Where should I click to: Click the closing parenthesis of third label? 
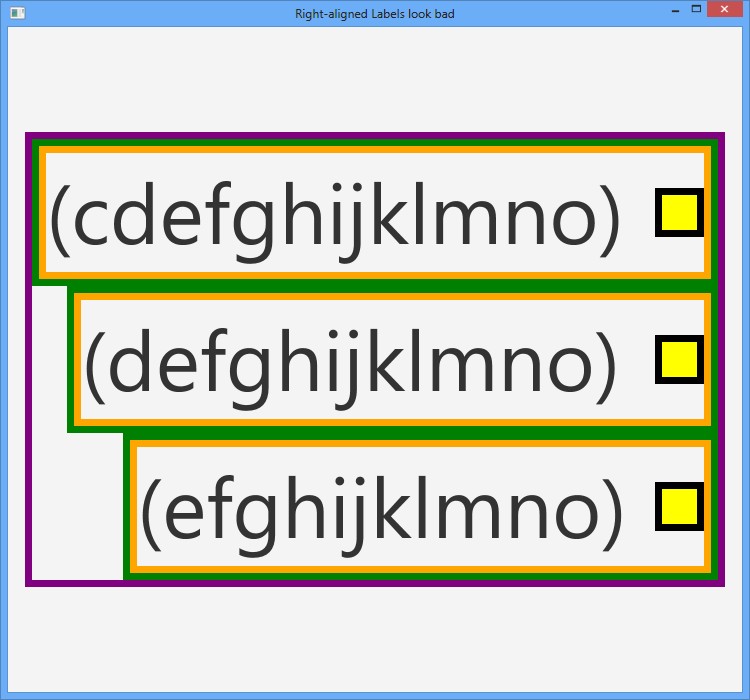click(x=612, y=512)
